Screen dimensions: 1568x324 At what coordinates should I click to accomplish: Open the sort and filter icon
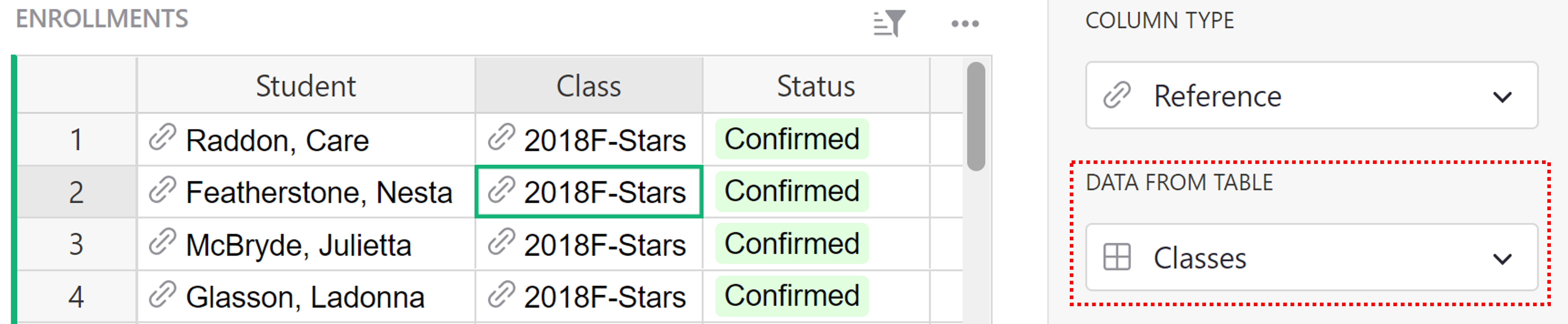tap(889, 24)
